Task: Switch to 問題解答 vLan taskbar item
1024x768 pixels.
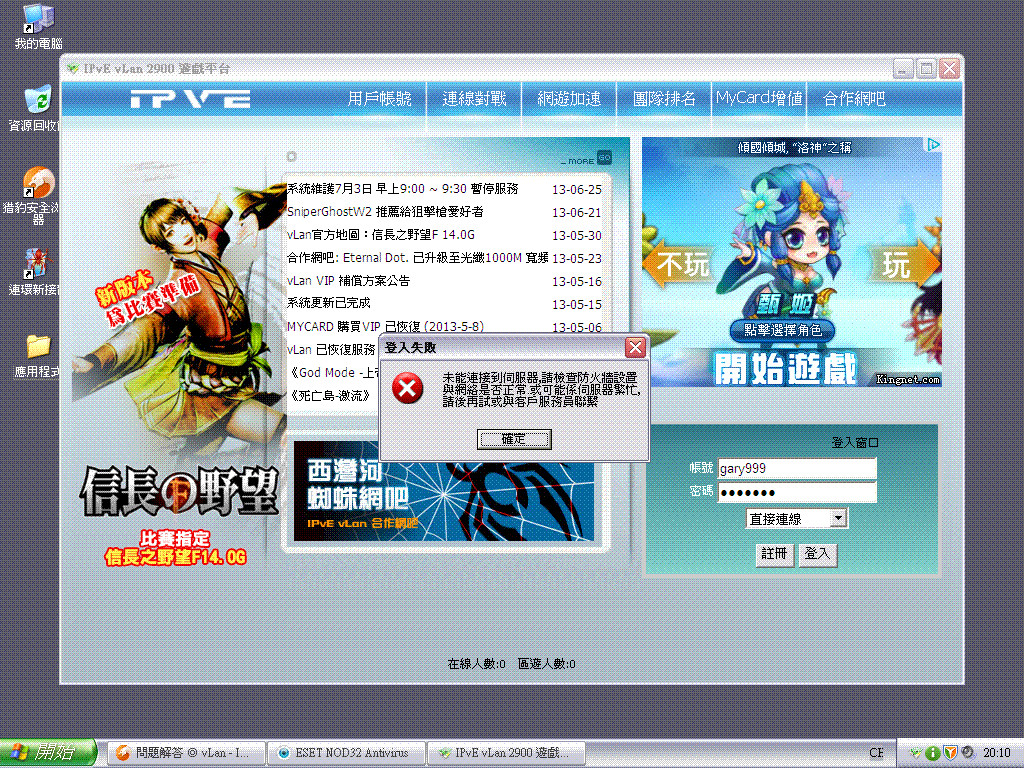Action: click(185, 753)
